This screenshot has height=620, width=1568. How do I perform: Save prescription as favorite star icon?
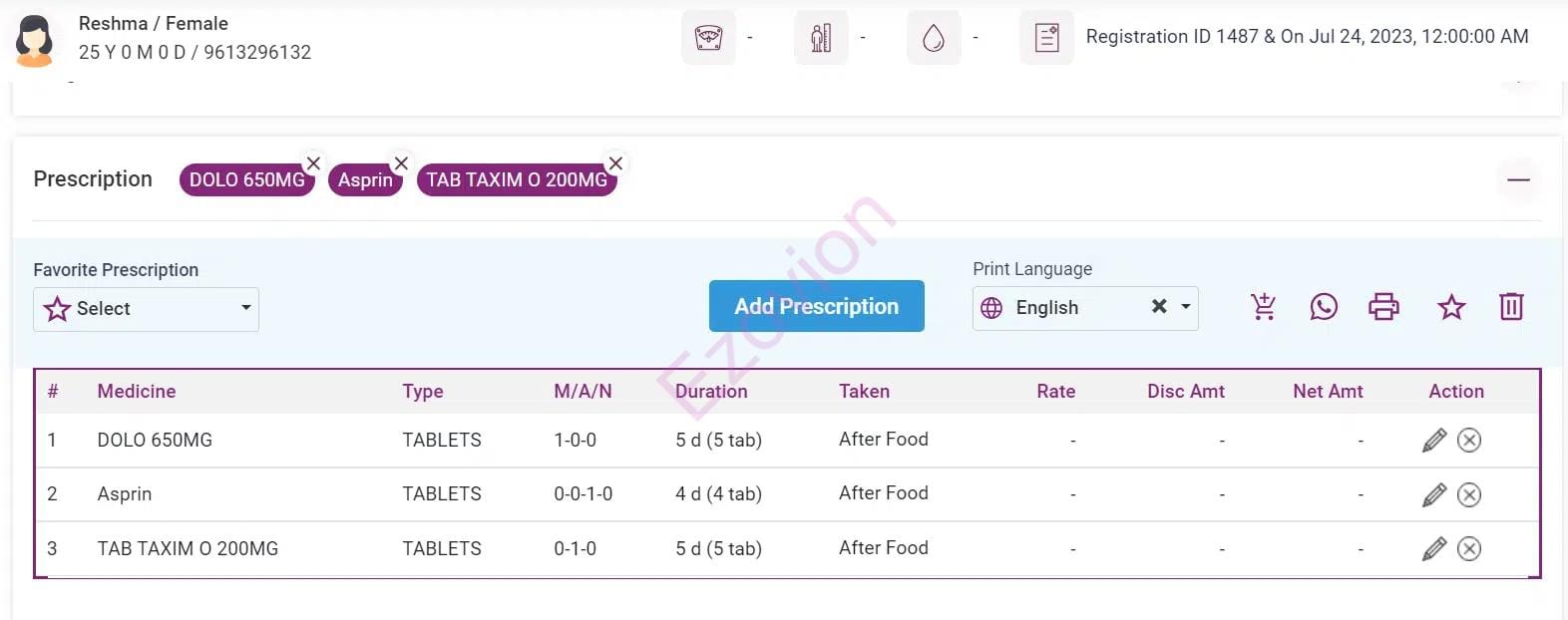point(1451,307)
